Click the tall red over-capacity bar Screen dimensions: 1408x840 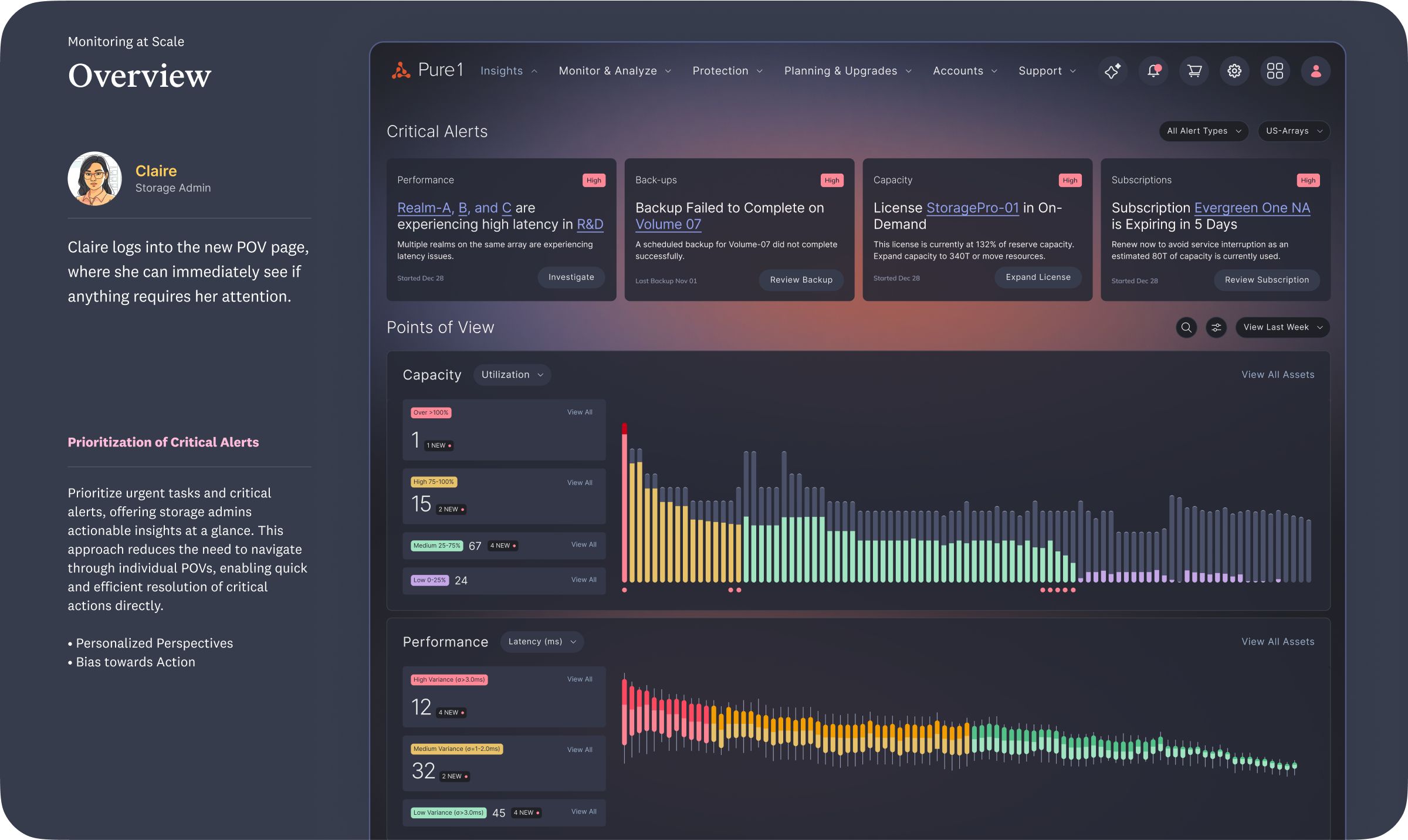pos(624,504)
